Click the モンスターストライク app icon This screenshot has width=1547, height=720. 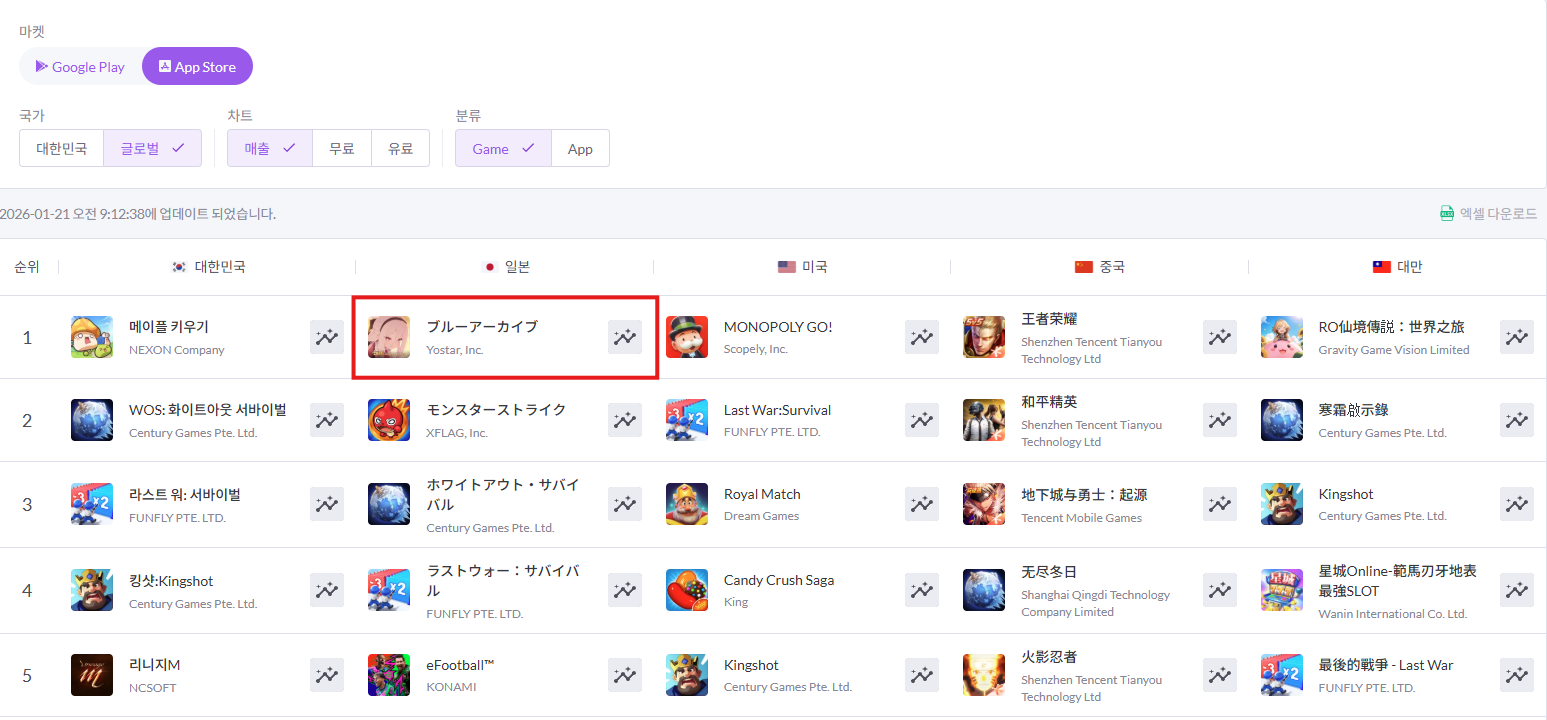point(389,420)
